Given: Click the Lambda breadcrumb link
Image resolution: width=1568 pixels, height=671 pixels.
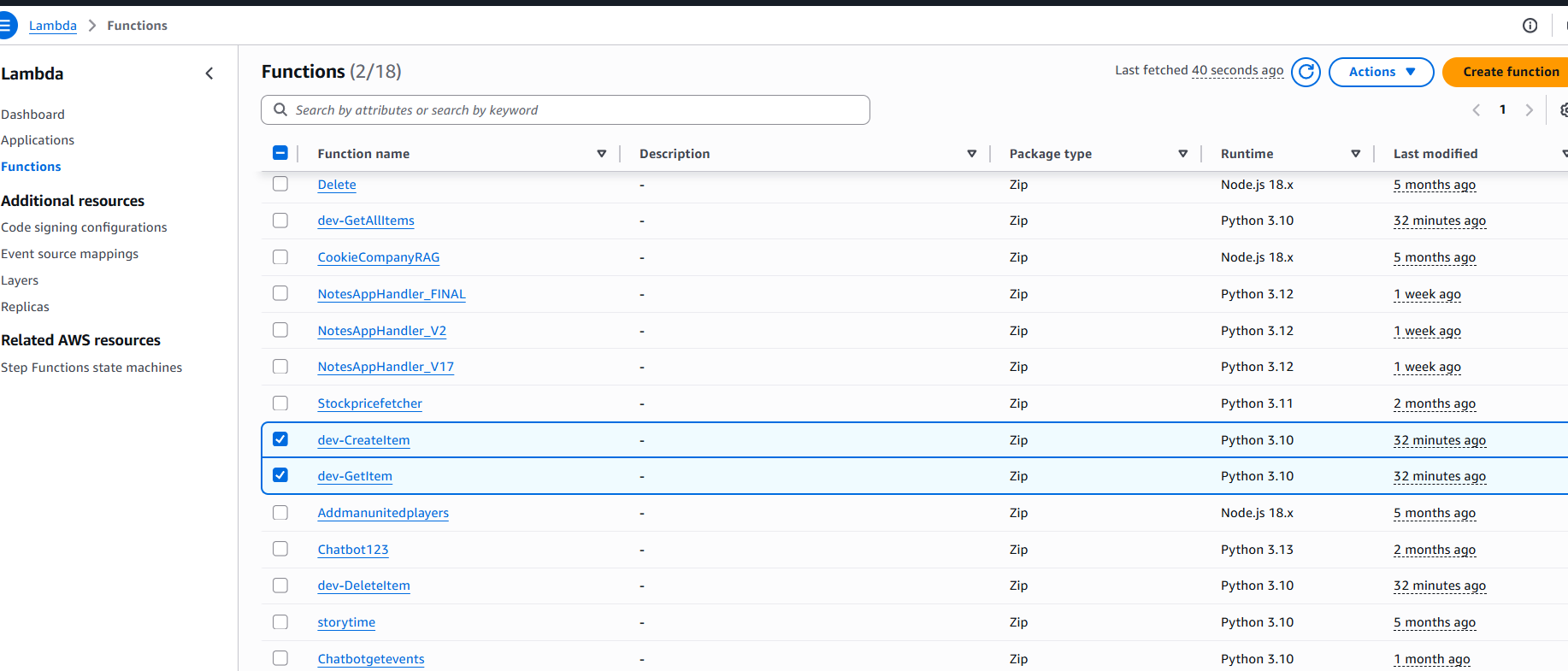Looking at the screenshot, I should click(53, 26).
